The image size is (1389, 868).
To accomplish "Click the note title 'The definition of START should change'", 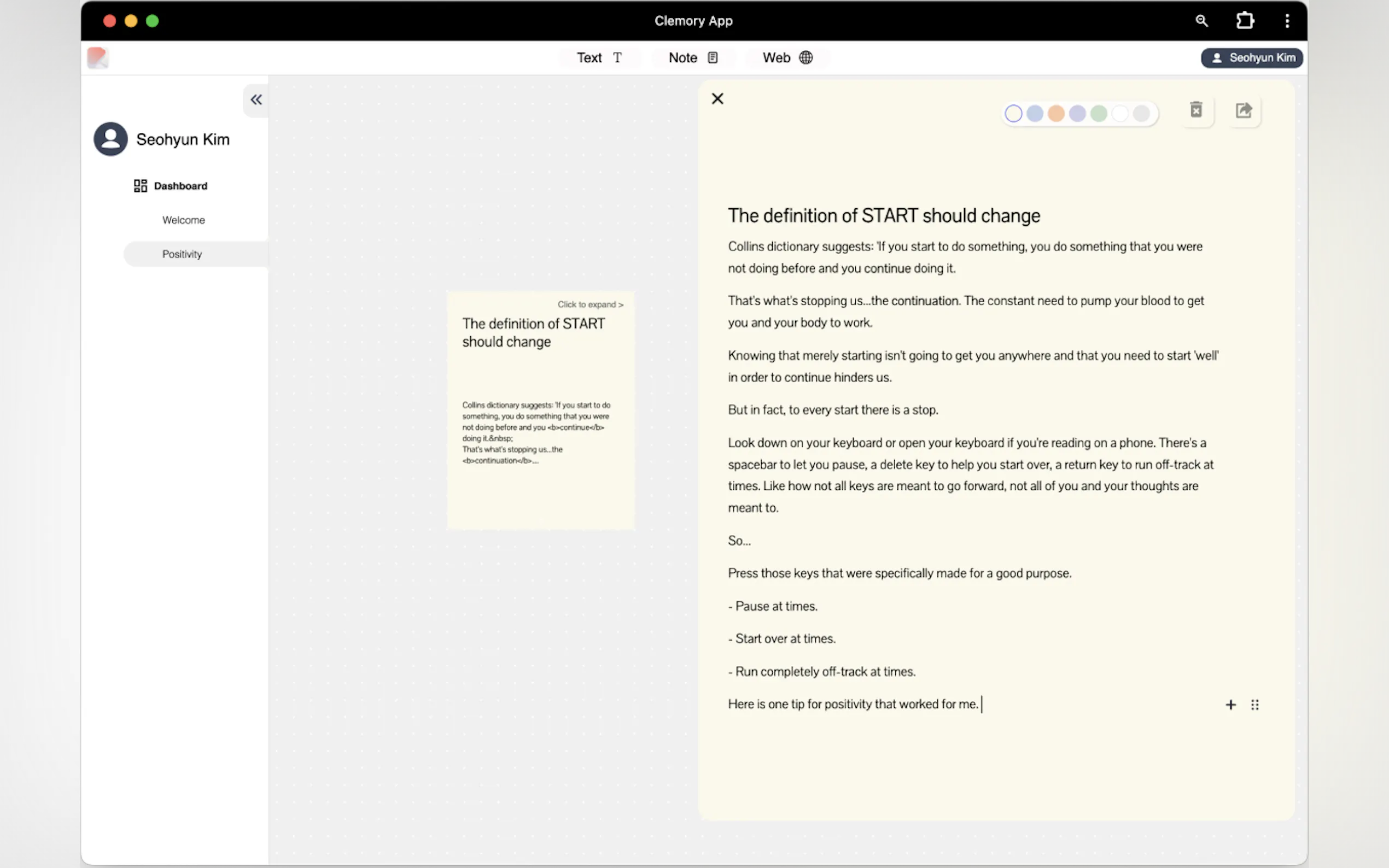I will coord(884,215).
